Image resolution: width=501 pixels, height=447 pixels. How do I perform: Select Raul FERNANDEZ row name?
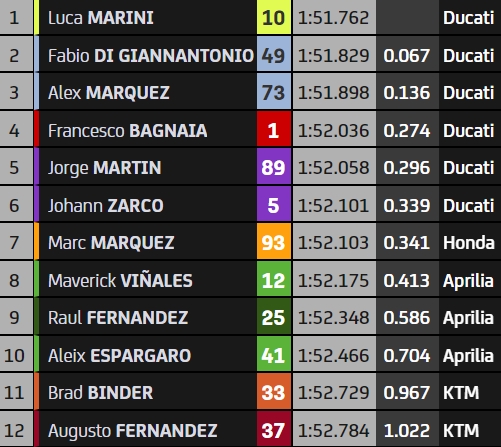tap(118, 318)
